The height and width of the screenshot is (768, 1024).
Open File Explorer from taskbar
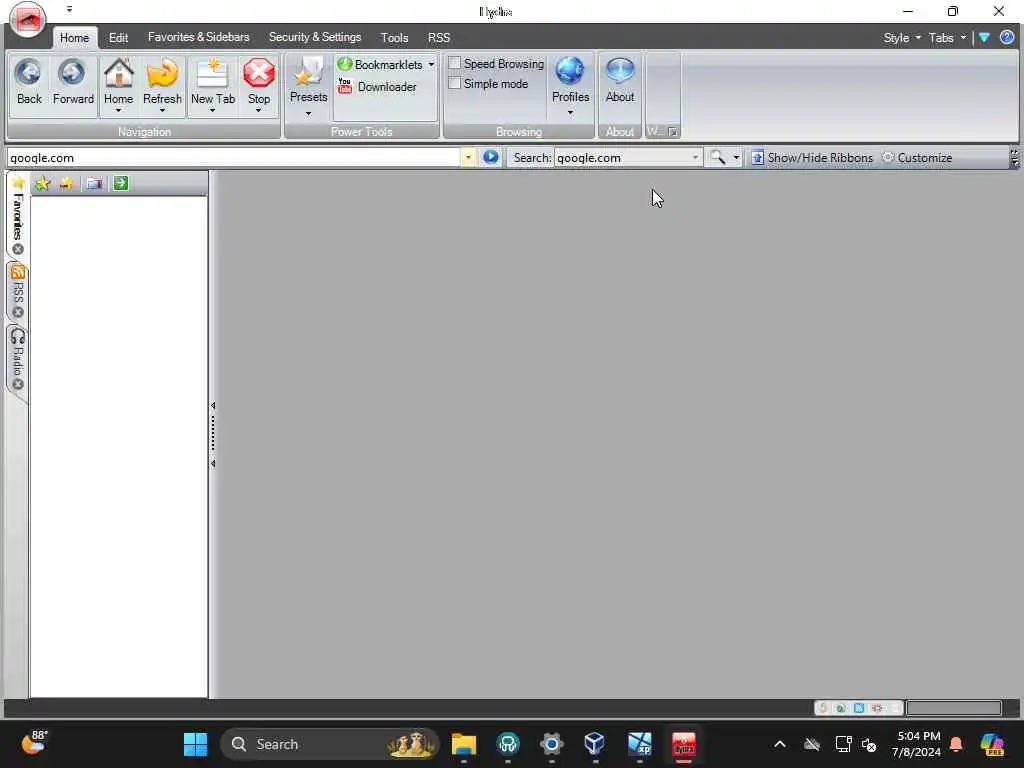tap(464, 744)
